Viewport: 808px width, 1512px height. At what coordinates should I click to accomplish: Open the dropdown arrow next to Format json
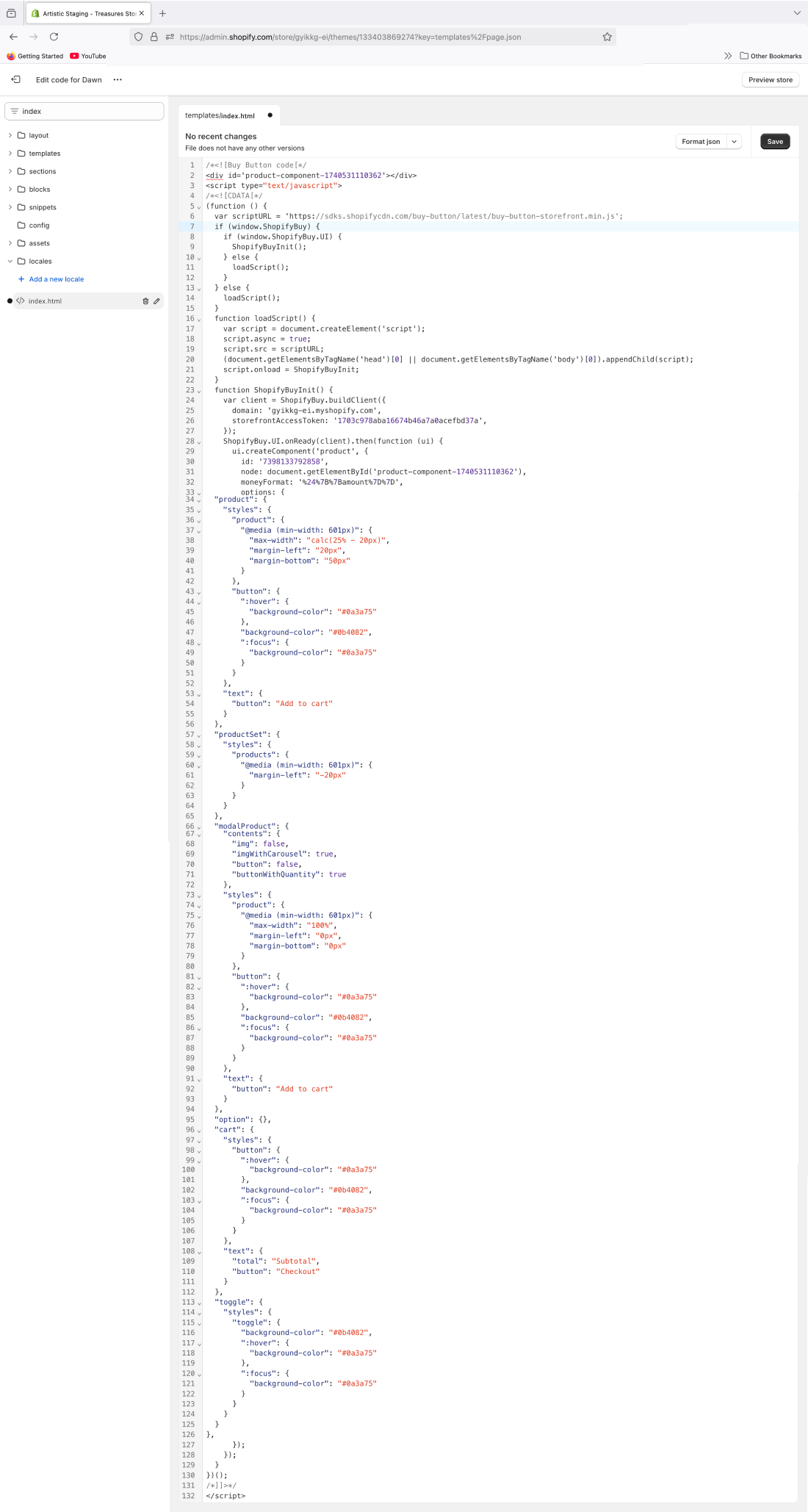[x=734, y=142]
